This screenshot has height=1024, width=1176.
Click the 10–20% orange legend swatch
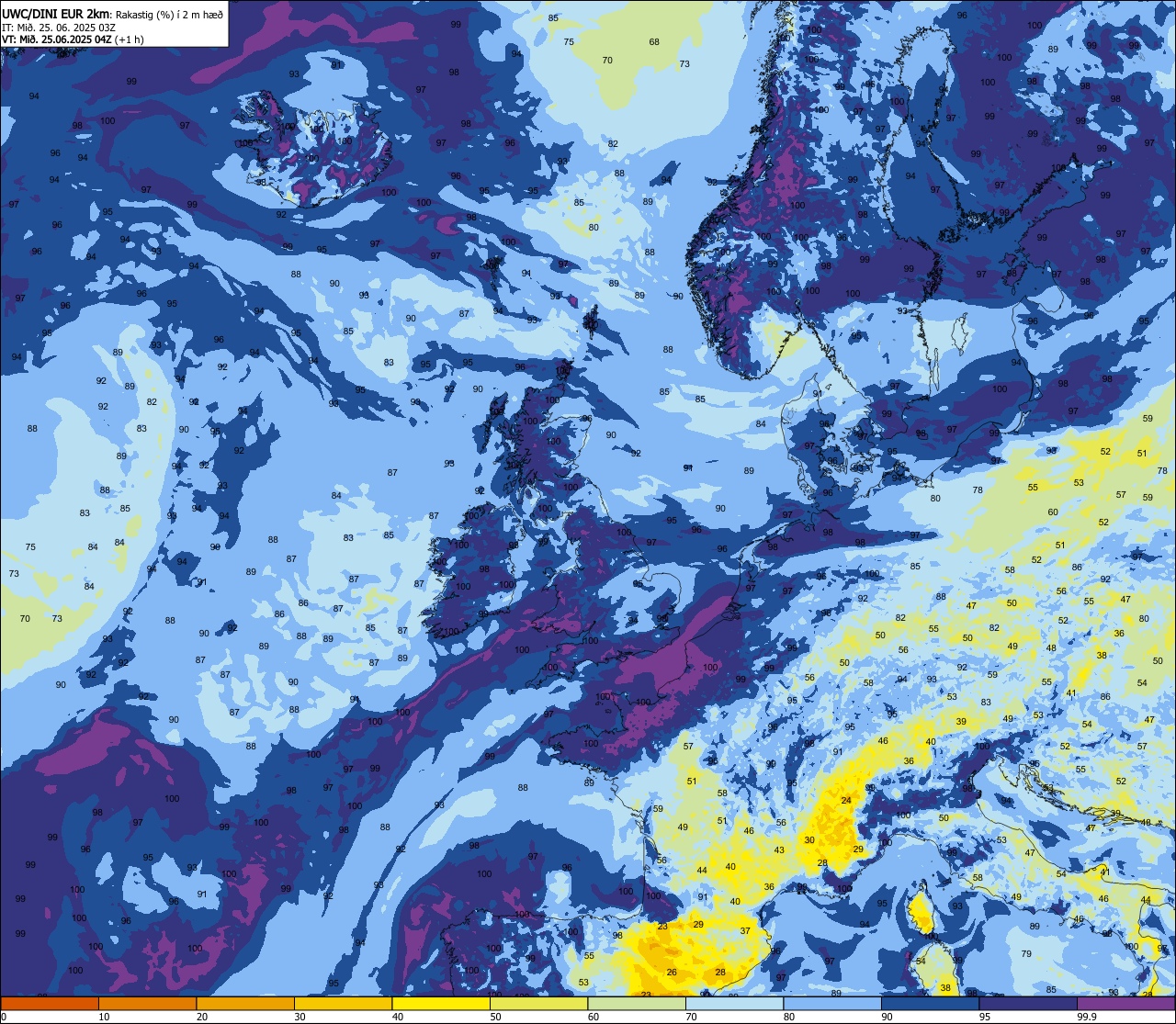click(x=147, y=1003)
